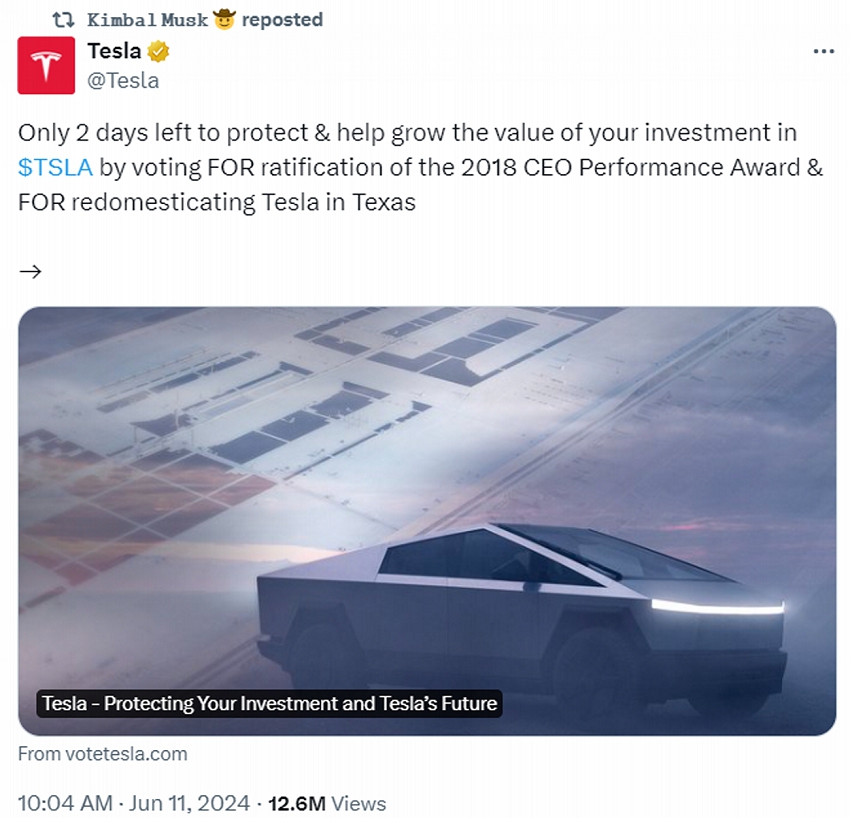Click the $TSLA cashtag link
850x818 pixels.
coord(55,167)
